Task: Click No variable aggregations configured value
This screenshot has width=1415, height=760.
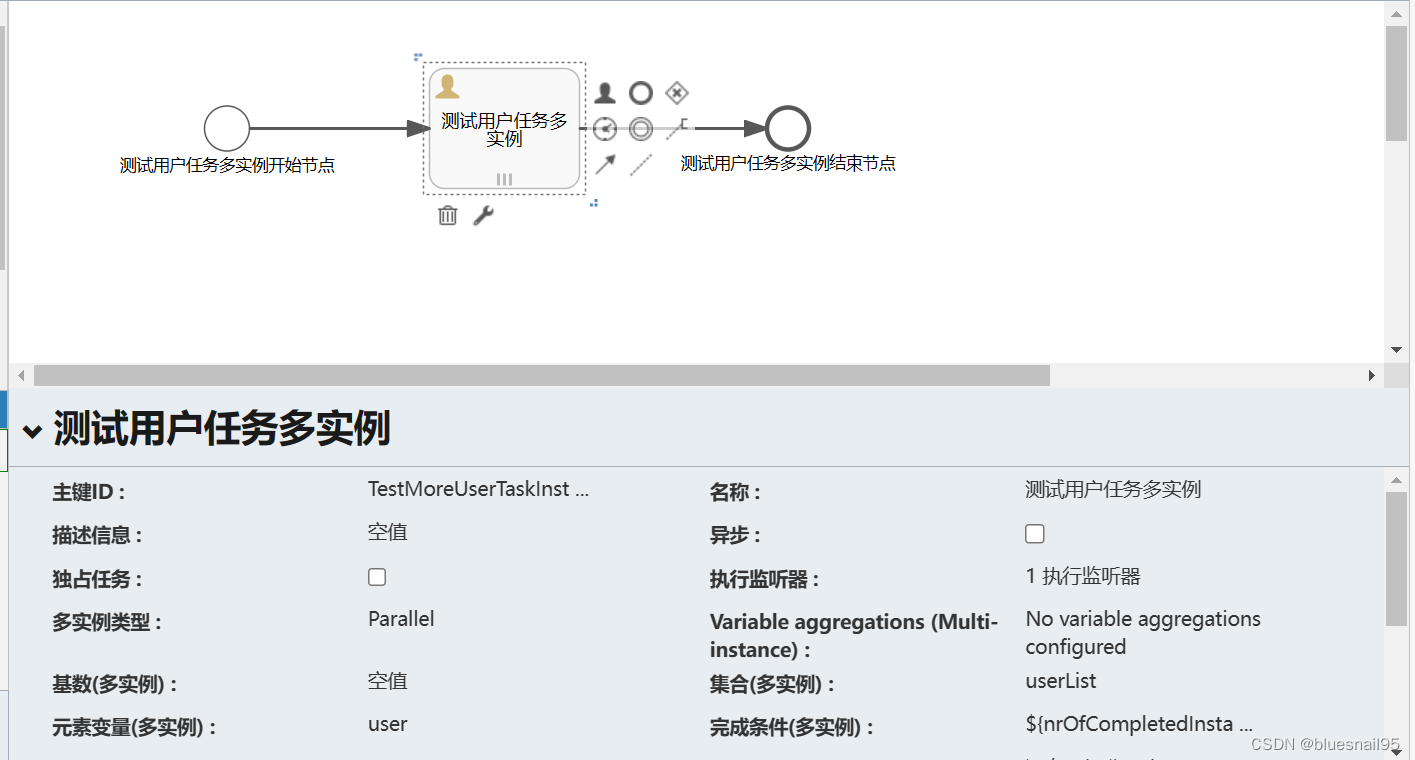Action: click(x=1143, y=633)
